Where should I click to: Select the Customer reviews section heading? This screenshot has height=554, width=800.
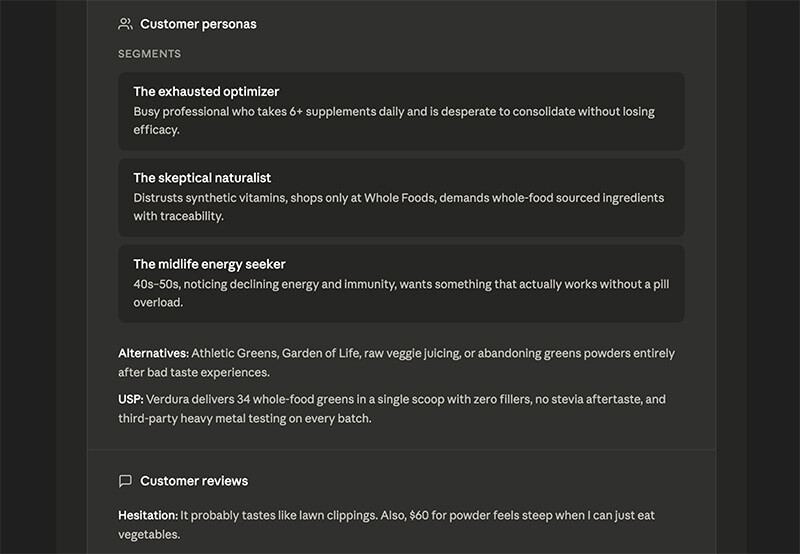click(194, 481)
